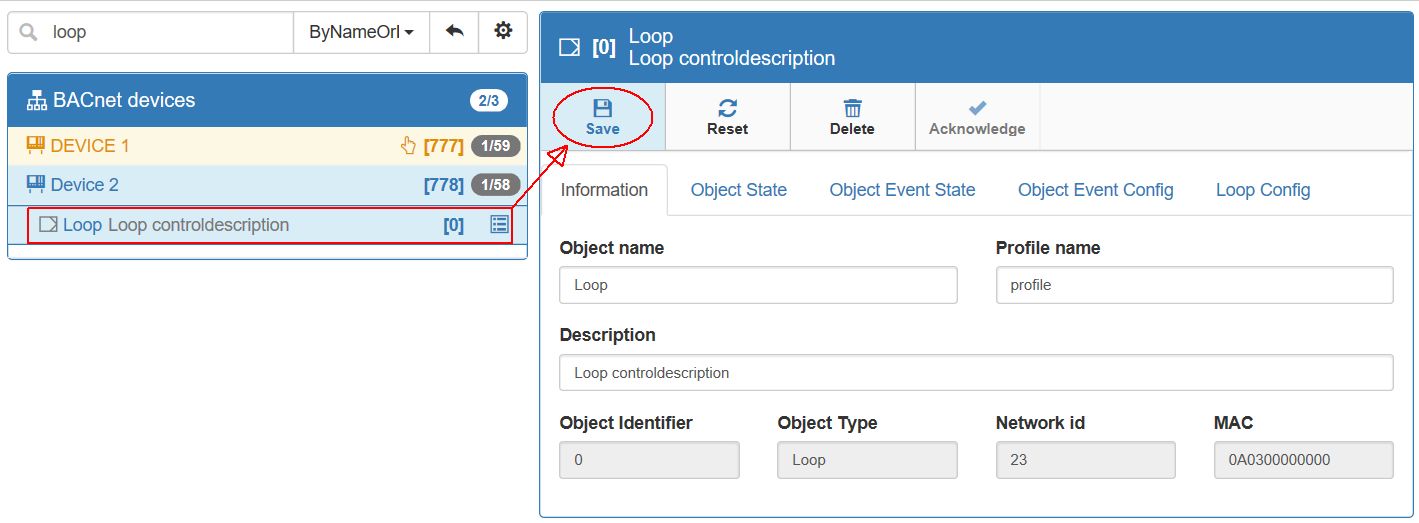Click the Acknowledge checkmark icon
1419x523 pixels.
tap(977, 108)
